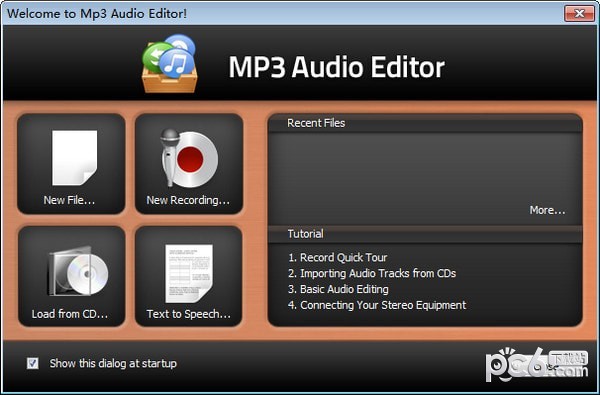Click the Text to Speech... label text

point(189,314)
